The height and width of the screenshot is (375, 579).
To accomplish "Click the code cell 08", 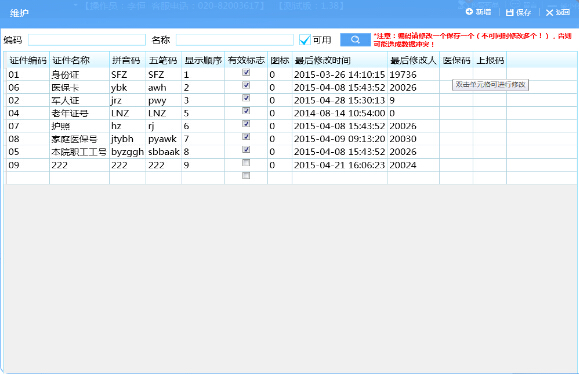I will click(x=28, y=139).
